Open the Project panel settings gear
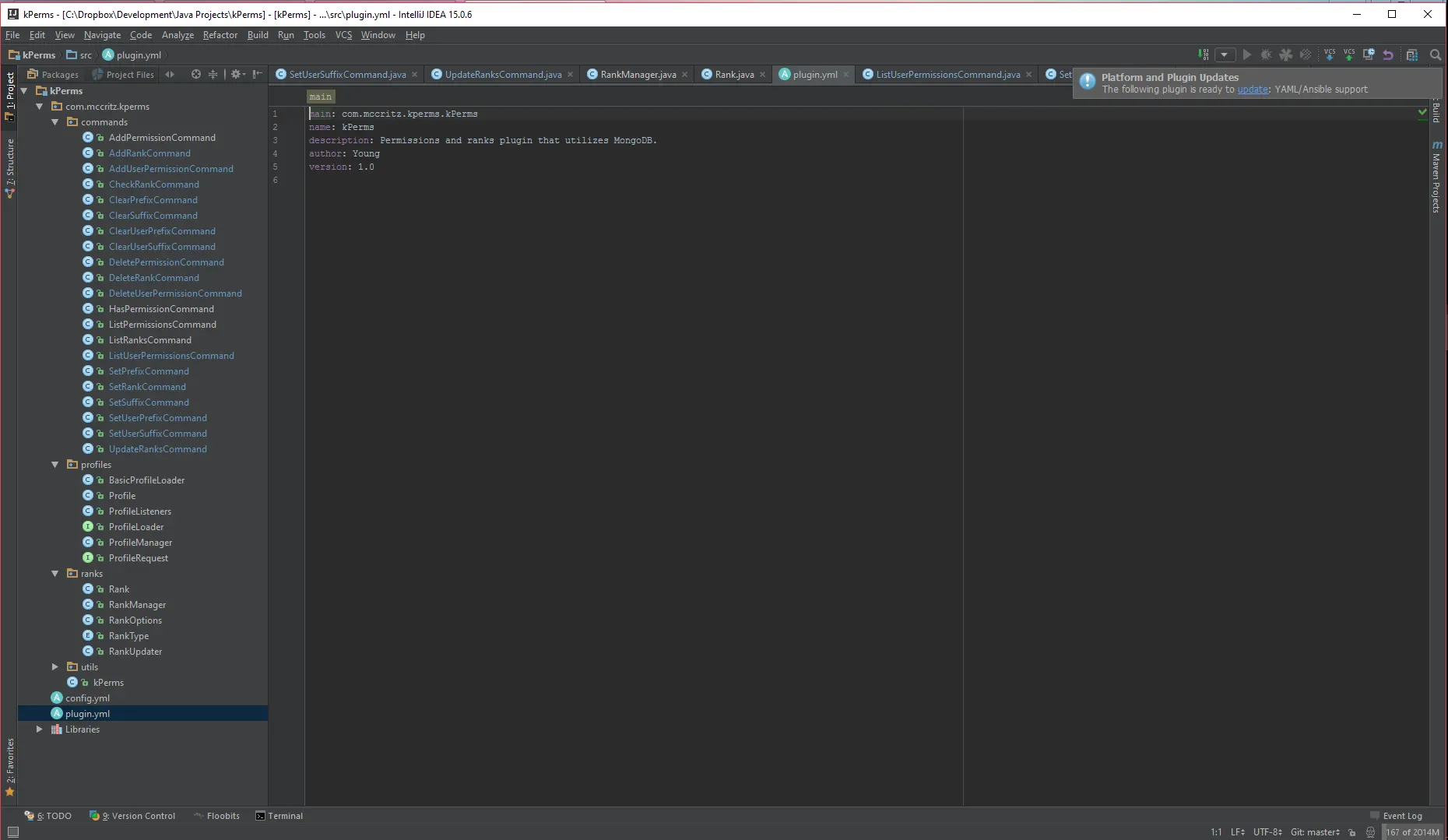The image size is (1448, 840). (x=237, y=74)
